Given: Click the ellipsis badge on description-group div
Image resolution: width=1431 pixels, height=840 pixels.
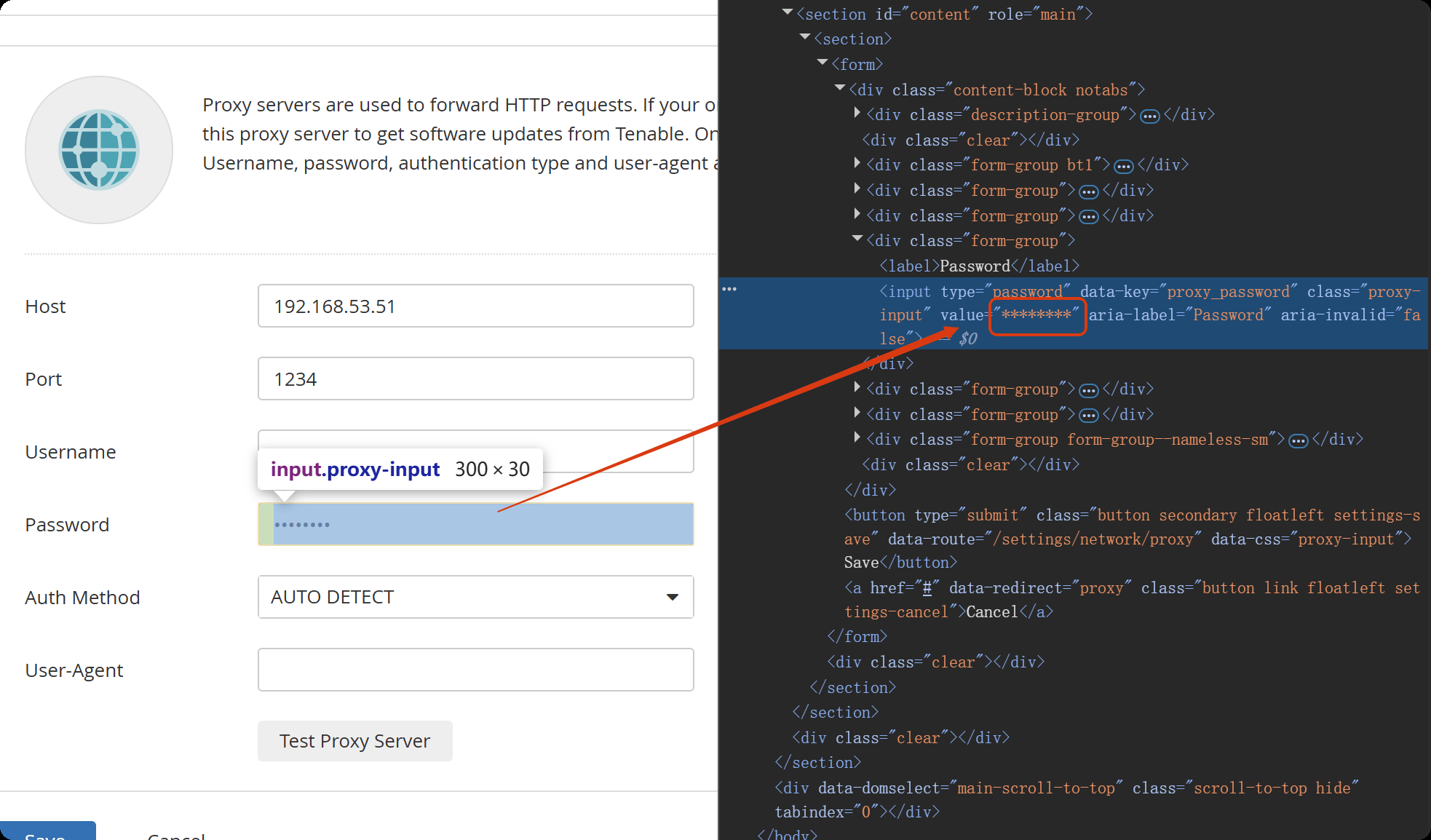Looking at the screenshot, I should [1149, 116].
